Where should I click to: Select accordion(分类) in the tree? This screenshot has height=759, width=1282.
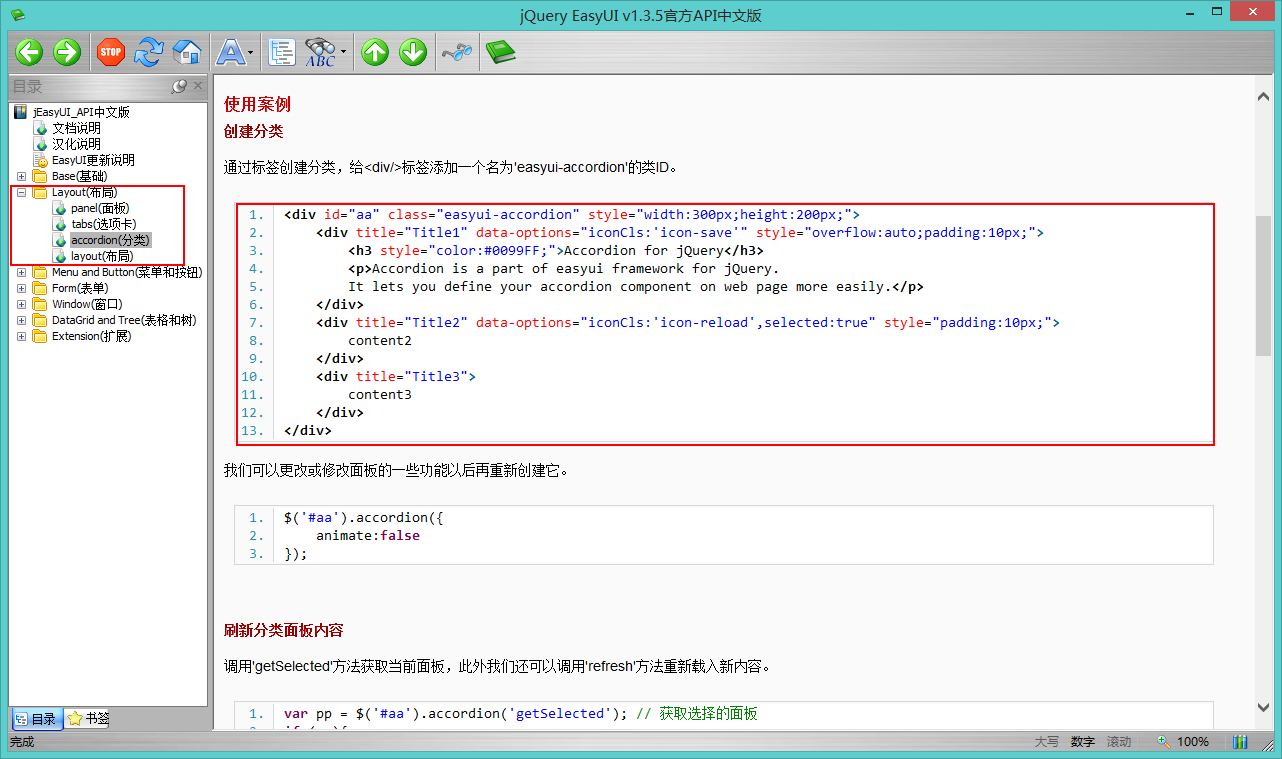click(x=110, y=240)
